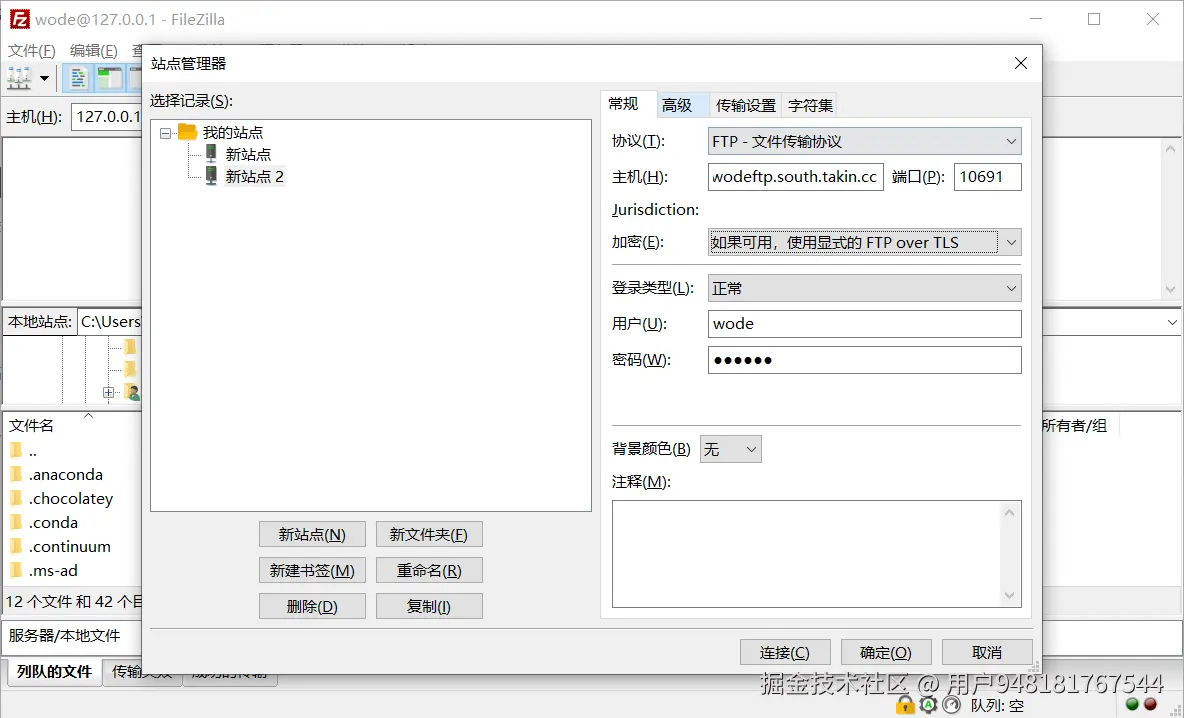Click the .anaconda file name
The width and height of the screenshot is (1184, 718).
(x=66, y=475)
